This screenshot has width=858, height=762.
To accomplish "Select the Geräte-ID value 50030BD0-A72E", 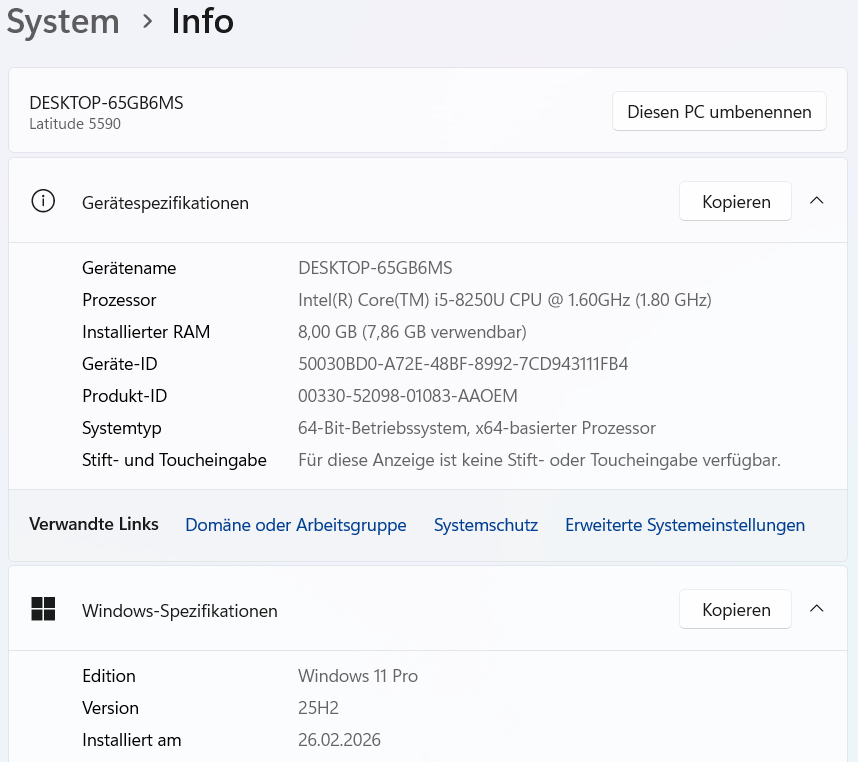I will (x=463, y=364).
